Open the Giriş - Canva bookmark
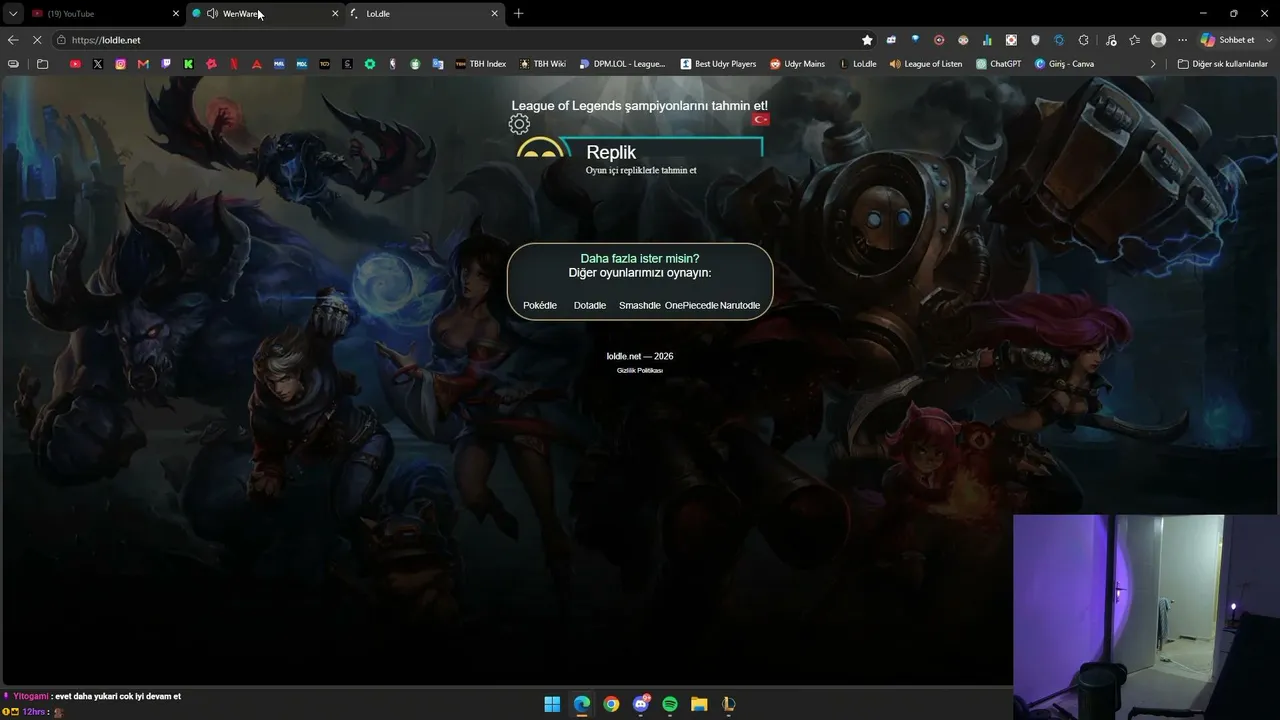The height and width of the screenshot is (720, 1280). [x=1064, y=64]
